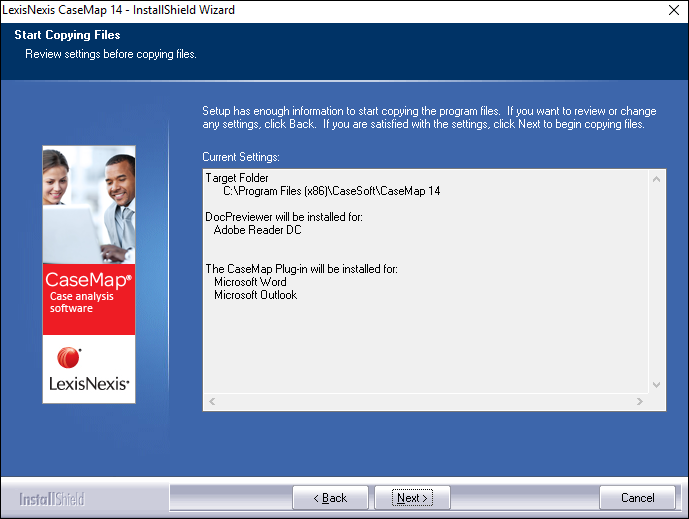This screenshot has height=519, width=689.
Task: Click the Target Folder line
Action: (237, 178)
